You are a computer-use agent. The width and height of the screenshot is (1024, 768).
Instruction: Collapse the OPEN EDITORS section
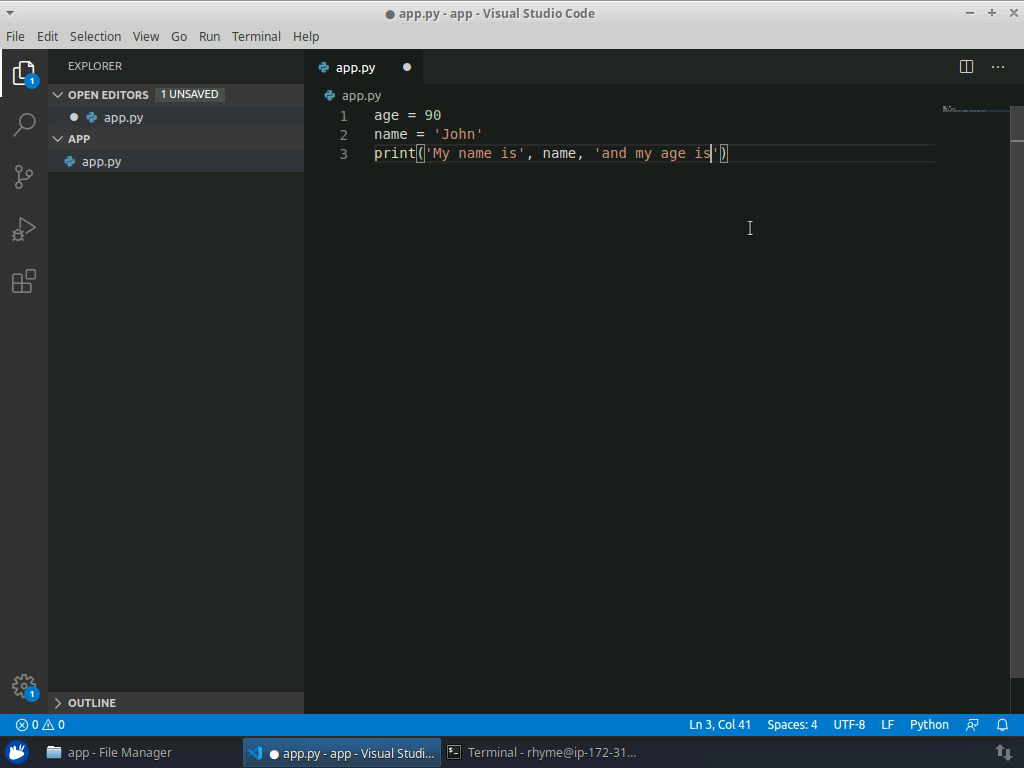pos(57,95)
